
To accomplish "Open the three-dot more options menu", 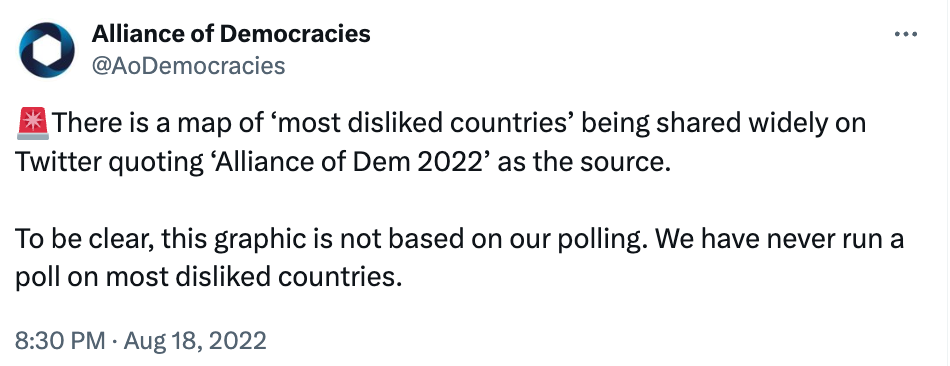I will point(906,35).
